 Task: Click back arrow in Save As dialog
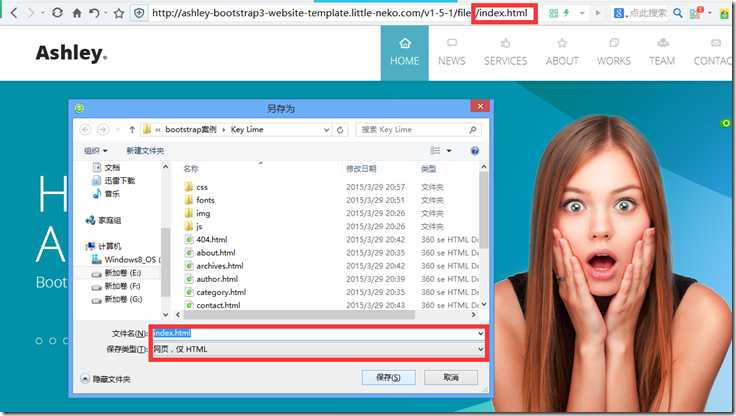click(x=85, y=130)
